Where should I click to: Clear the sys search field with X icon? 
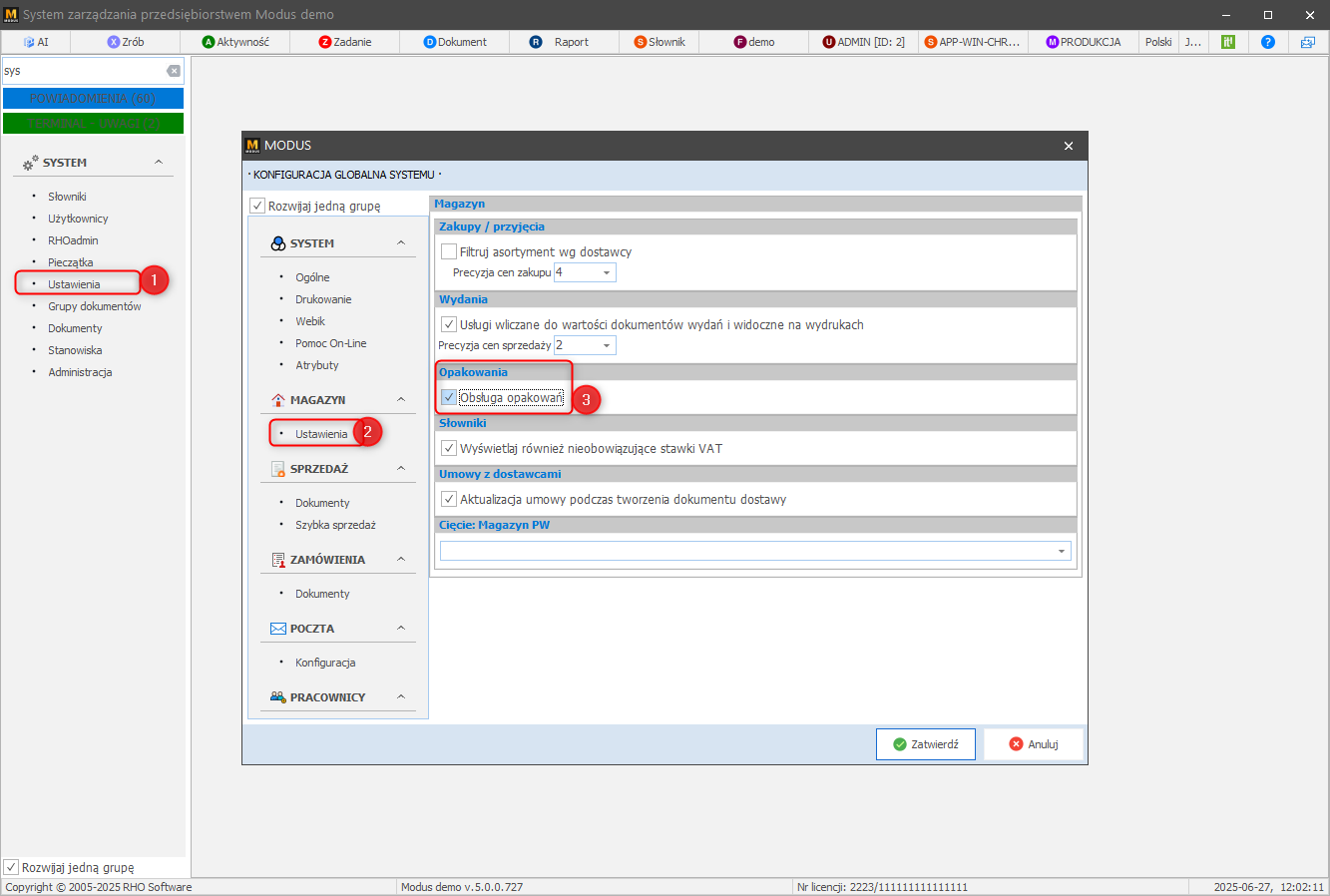click(174, 71)
